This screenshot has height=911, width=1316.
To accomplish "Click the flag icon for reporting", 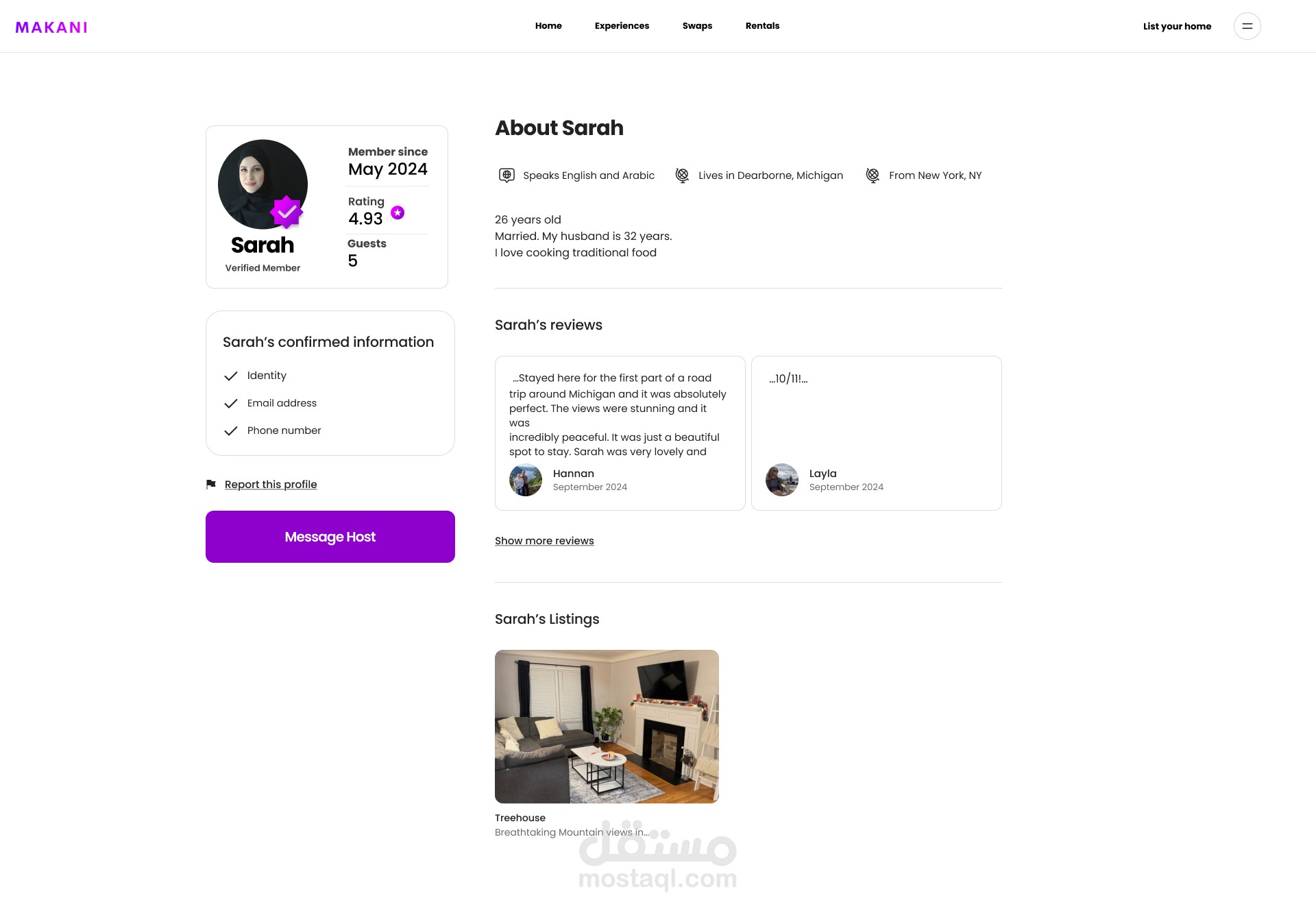I will click(211, 484).
